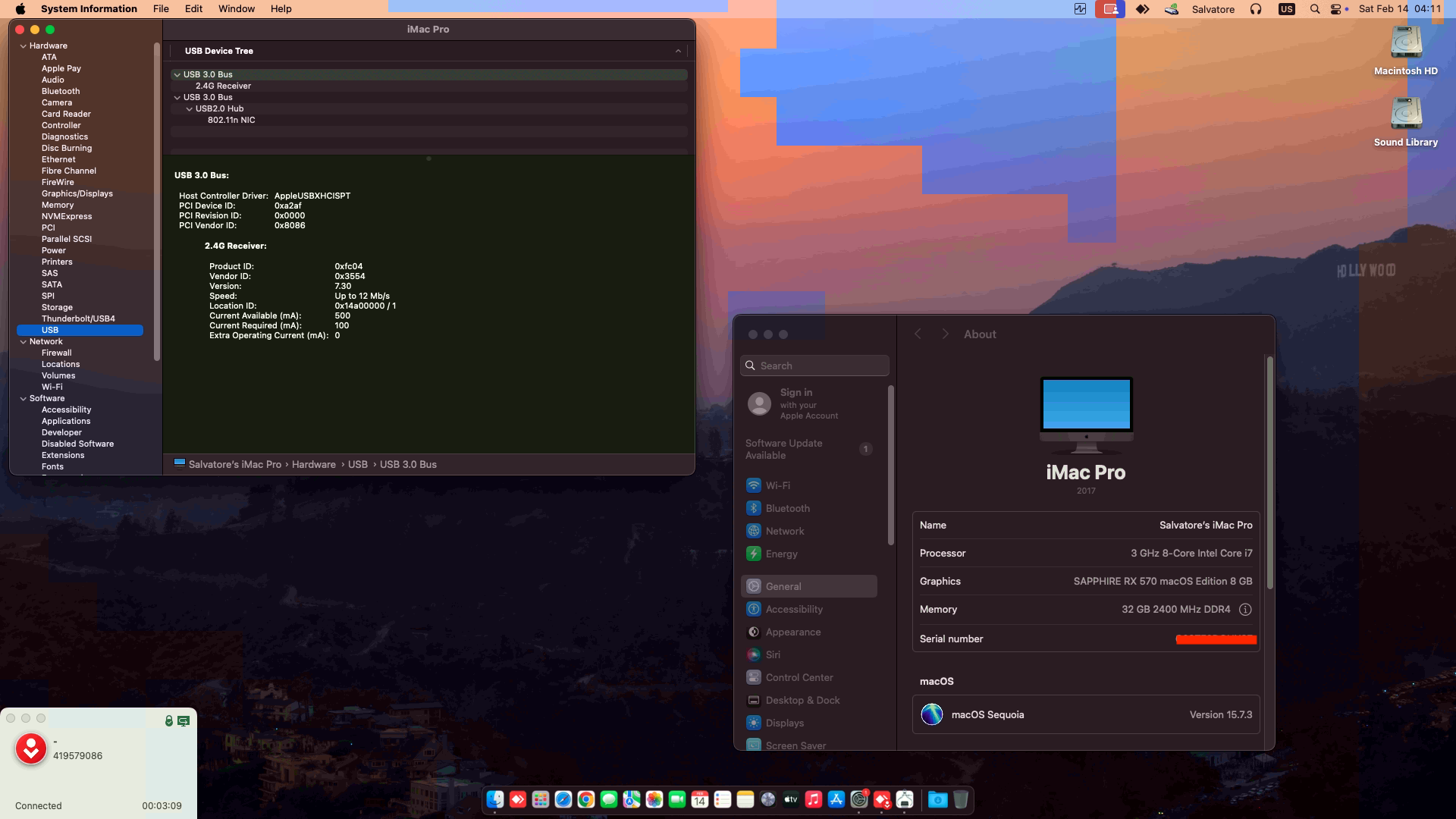The width and height of the screenshot is (1456, 819).
Task: Collapse the Software section in sidebar
Action: click(x=24, y=399)
